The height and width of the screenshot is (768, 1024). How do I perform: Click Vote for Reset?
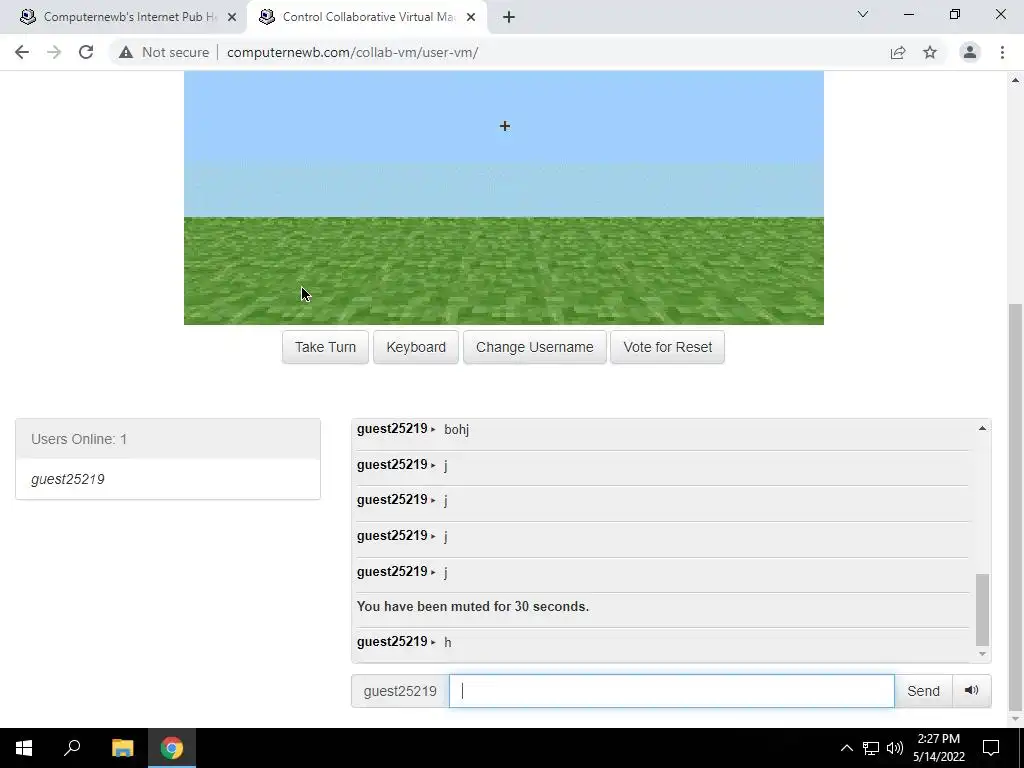[667, 347]
